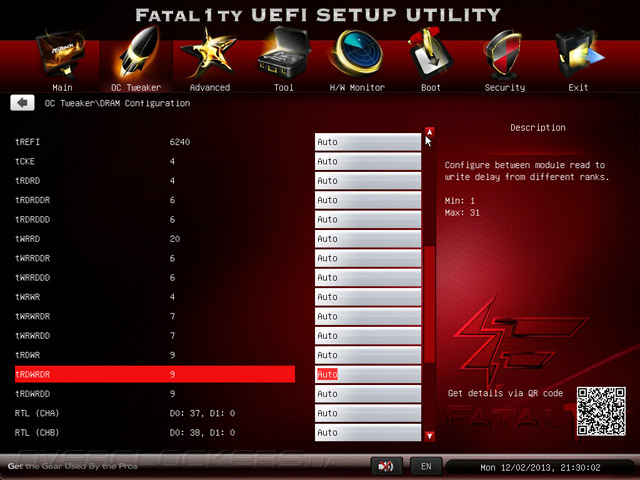640x480 pixels.
Task: Click the value D0: 37, D1: 0
Action: pyautogui.click(x=202, y=413)
